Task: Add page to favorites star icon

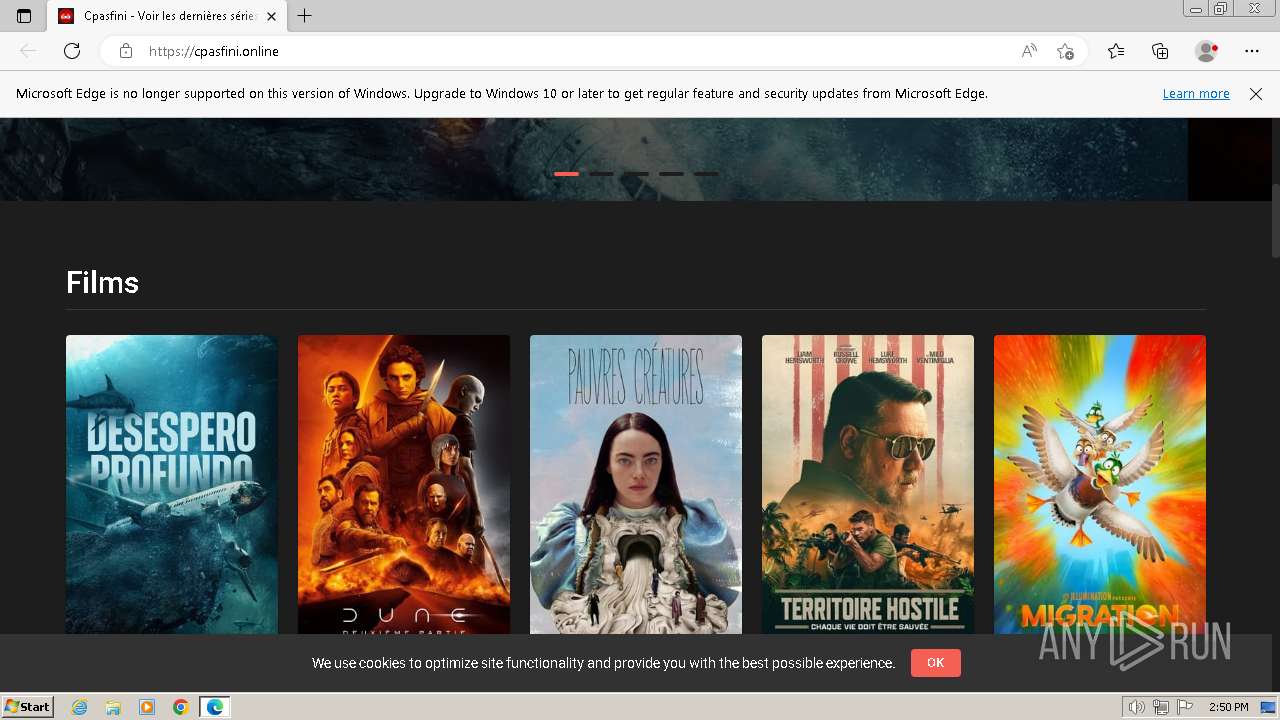Action: 1065,51
